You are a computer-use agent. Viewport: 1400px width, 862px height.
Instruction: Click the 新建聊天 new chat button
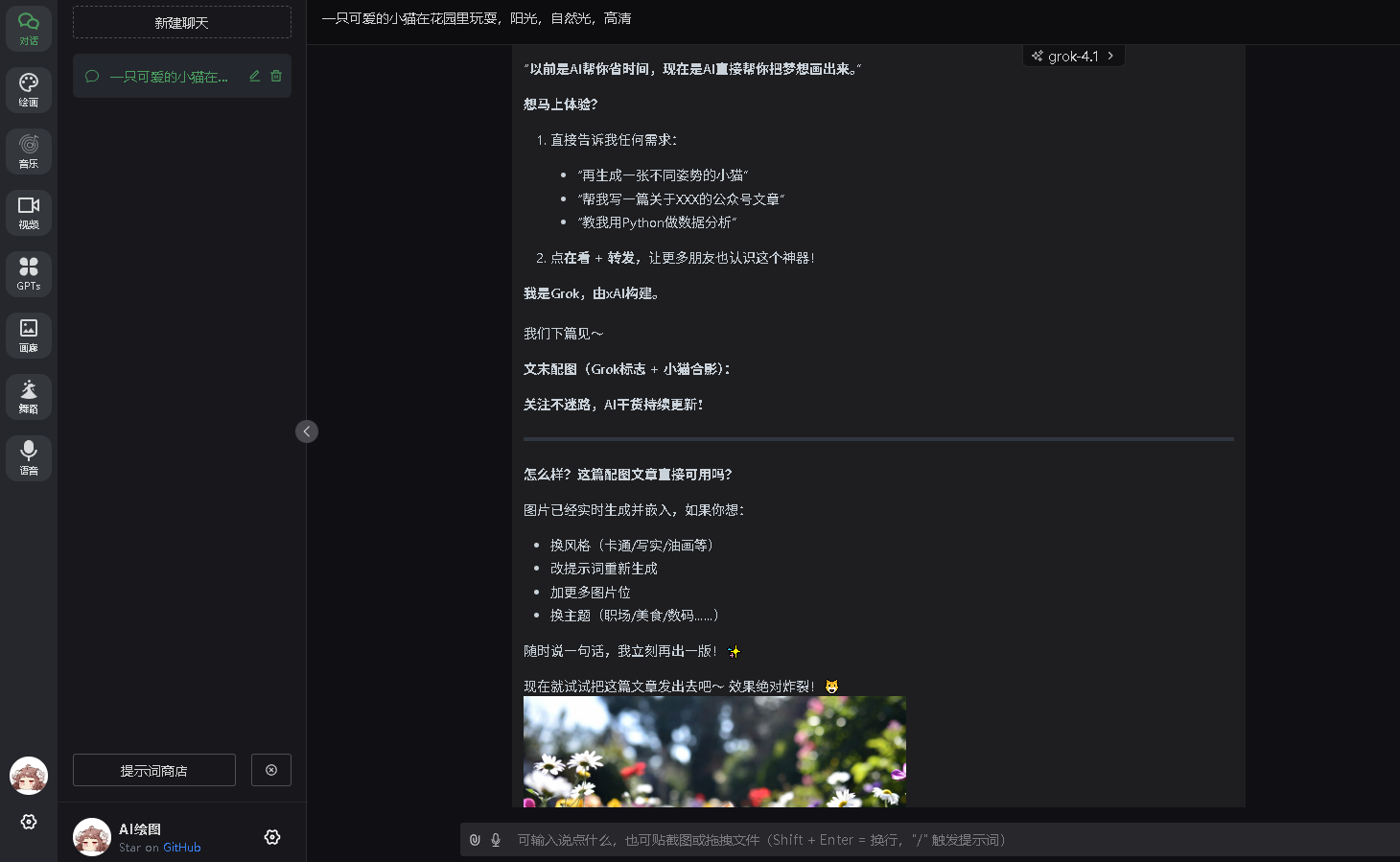pyautogui.click(x=182, y=22)
